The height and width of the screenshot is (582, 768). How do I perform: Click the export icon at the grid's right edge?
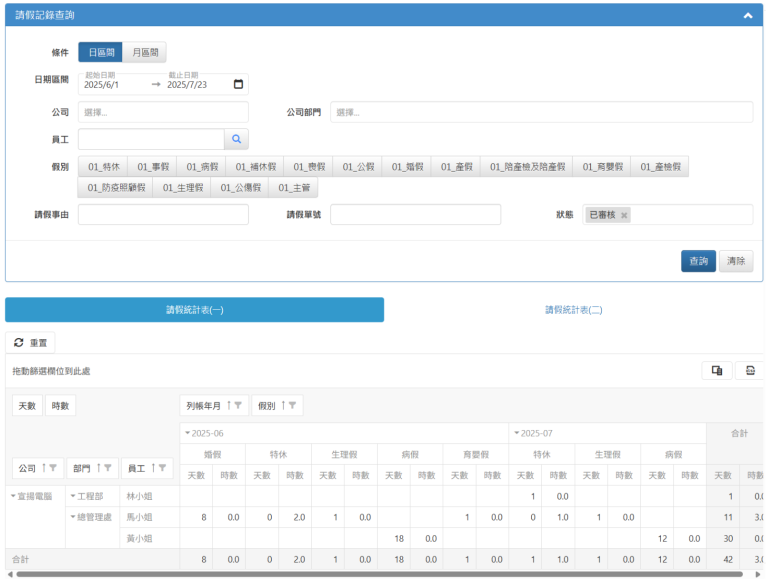750,371
